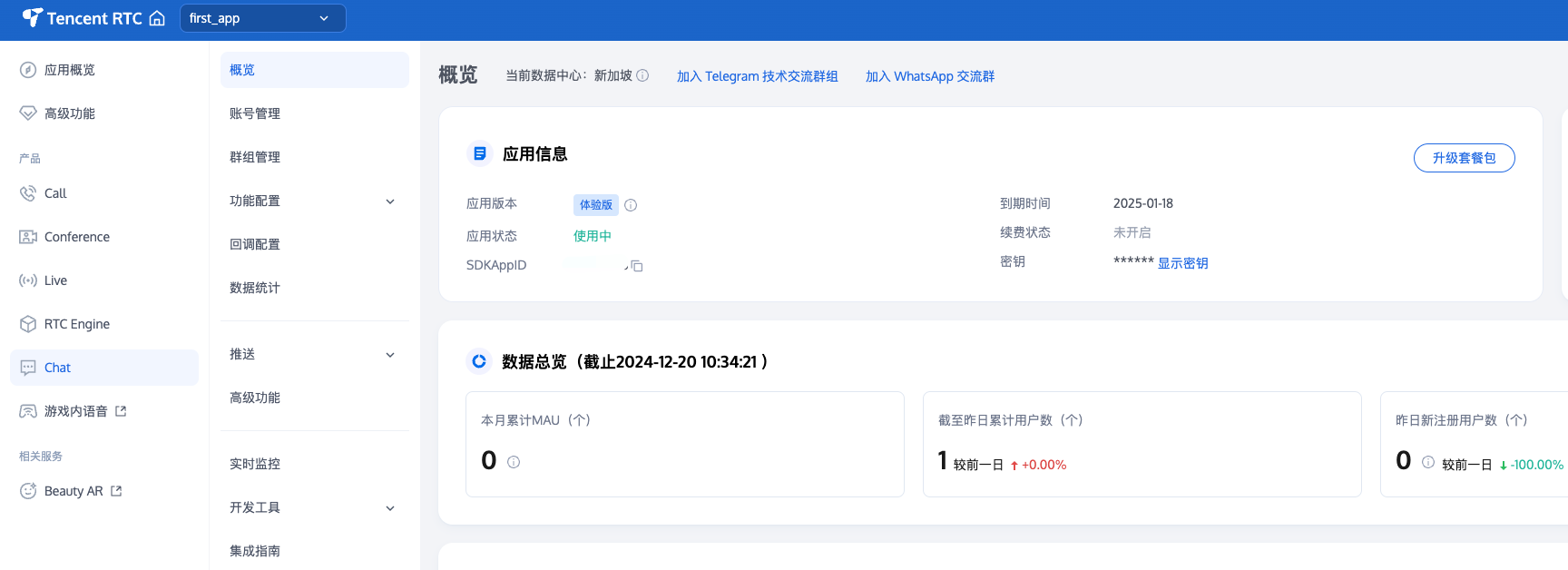This screenshot has height=570, width=1568.
Task: Click the 本月累计MAU card
Action: coord(685,444)
